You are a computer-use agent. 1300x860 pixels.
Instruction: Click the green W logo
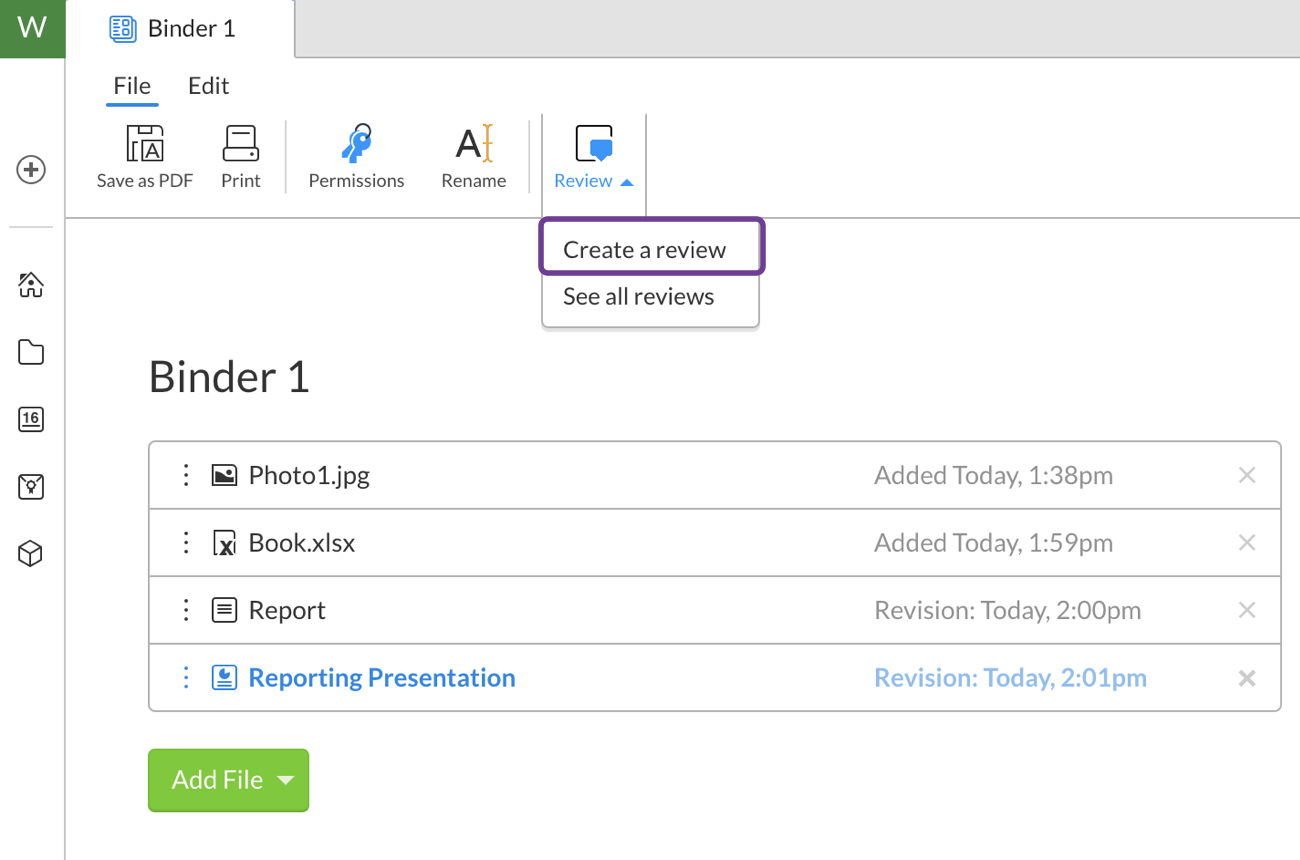(x=31, y=28)
